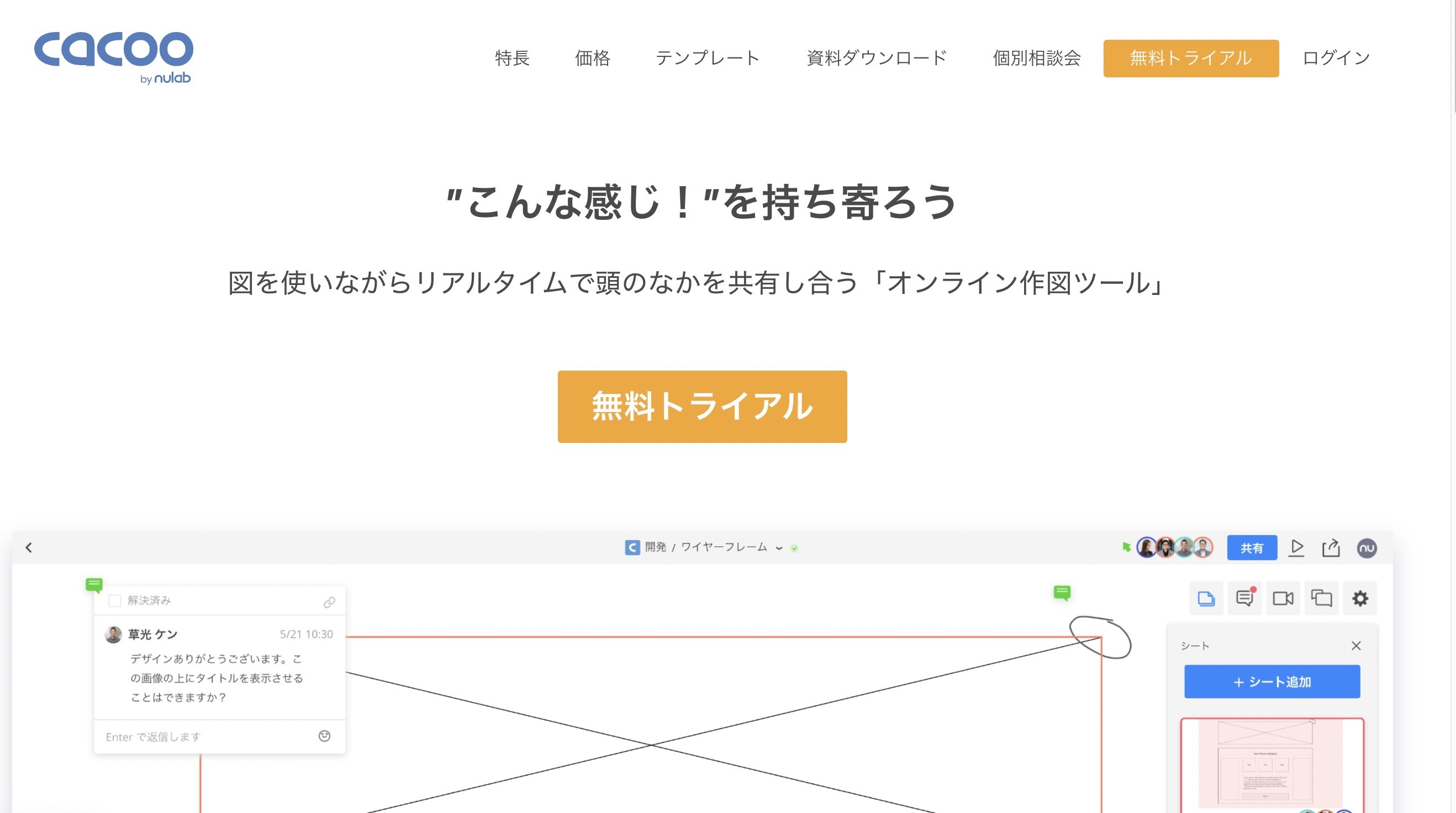Click the copy link icon in comment
Viewport: 1456px width, 813px height.
coord(329,602)
